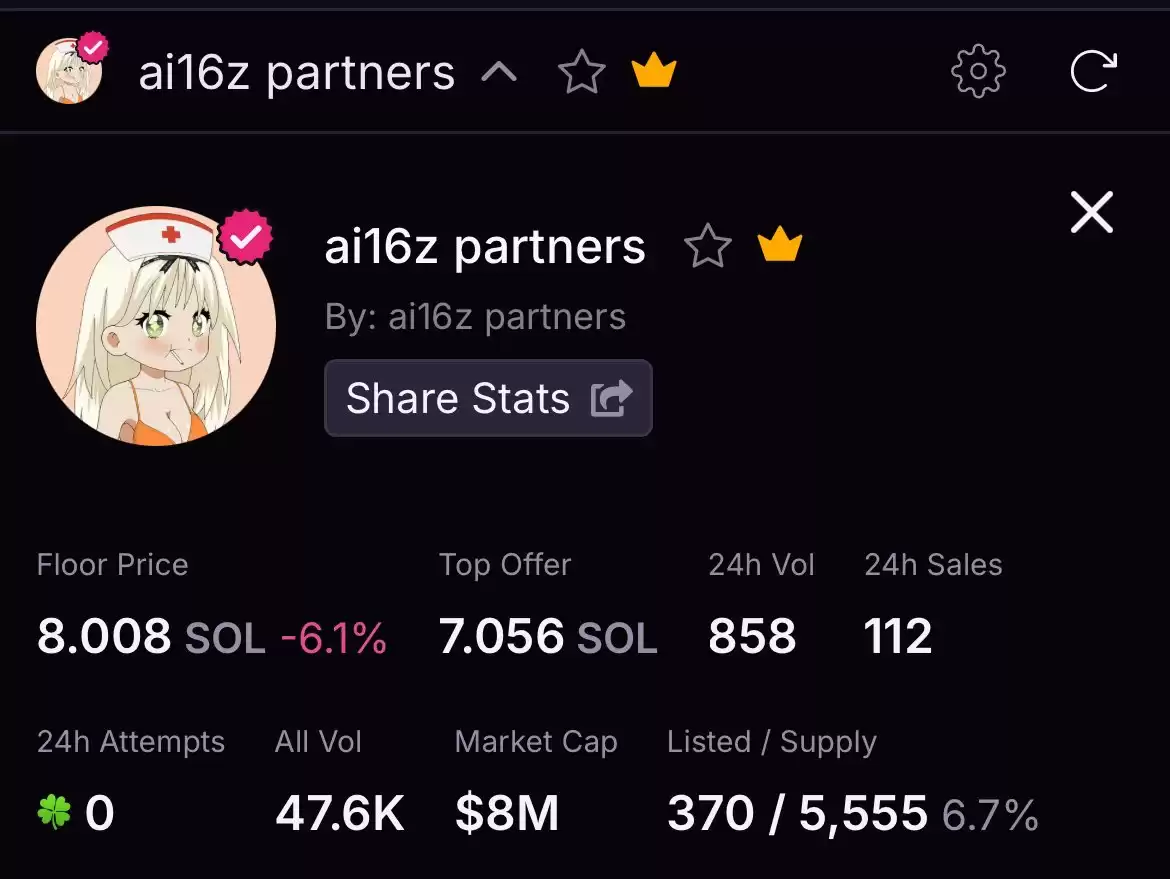Select the header title ai16z partners
Image resolution: width=1170 pixels, height=879 pixels.
[x=297, y=73]
